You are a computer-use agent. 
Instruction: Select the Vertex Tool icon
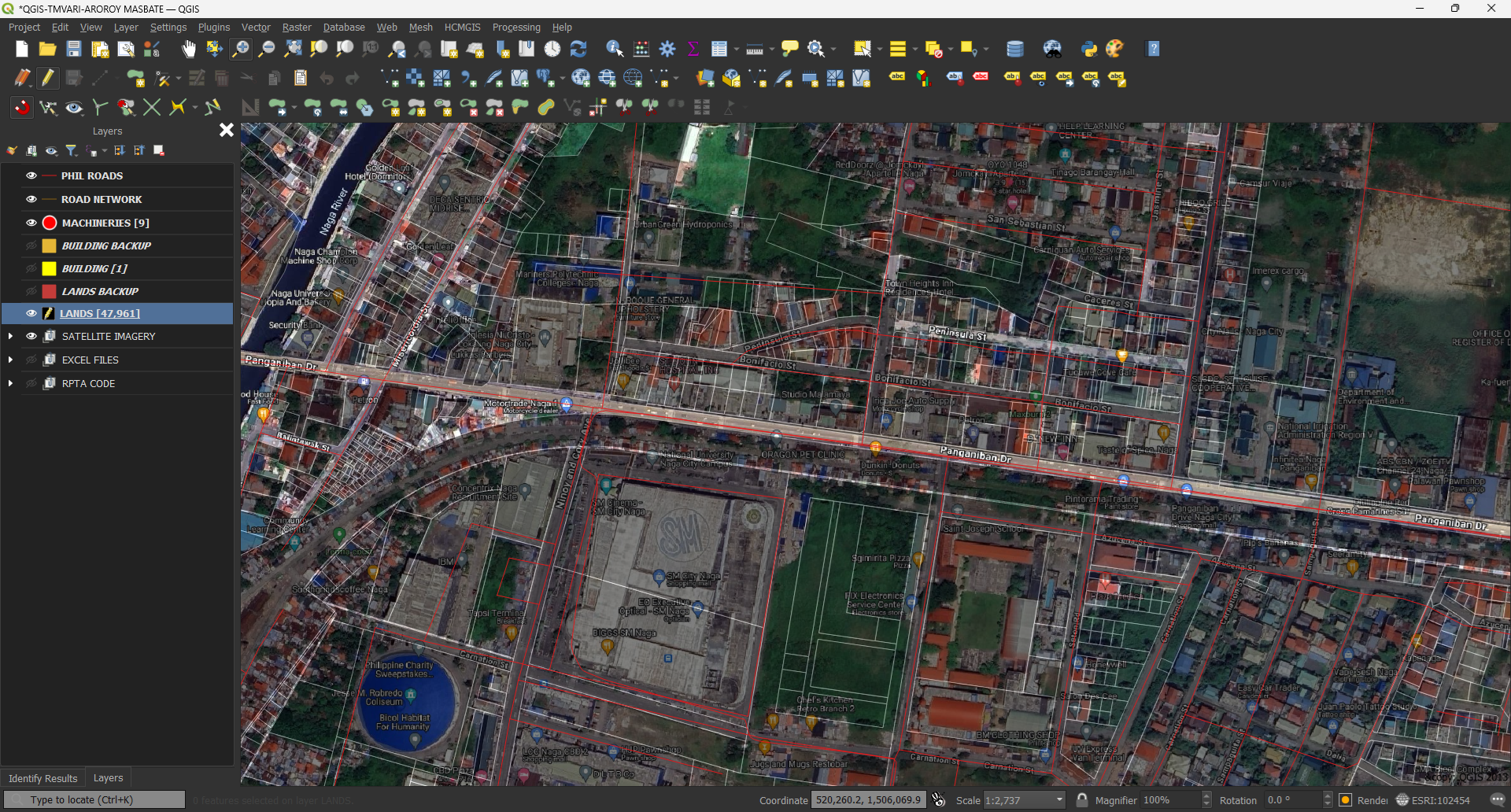pyautogui.click(x=163, y=78)
